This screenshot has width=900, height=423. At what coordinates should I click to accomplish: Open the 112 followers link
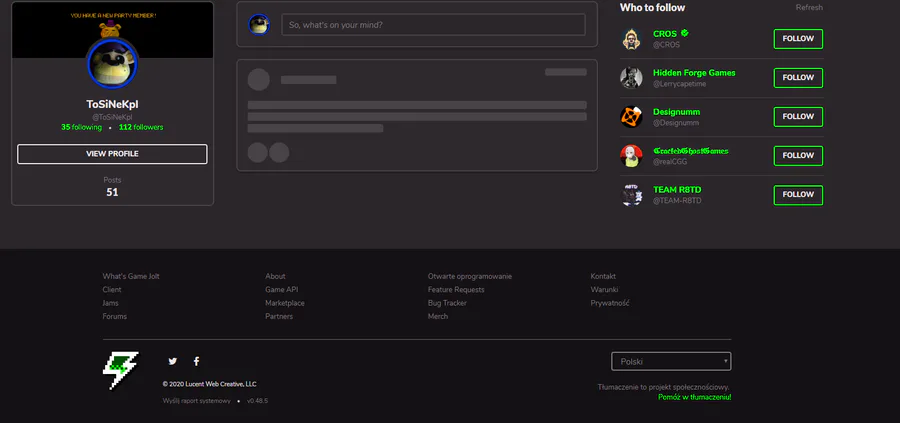[141, 127]
